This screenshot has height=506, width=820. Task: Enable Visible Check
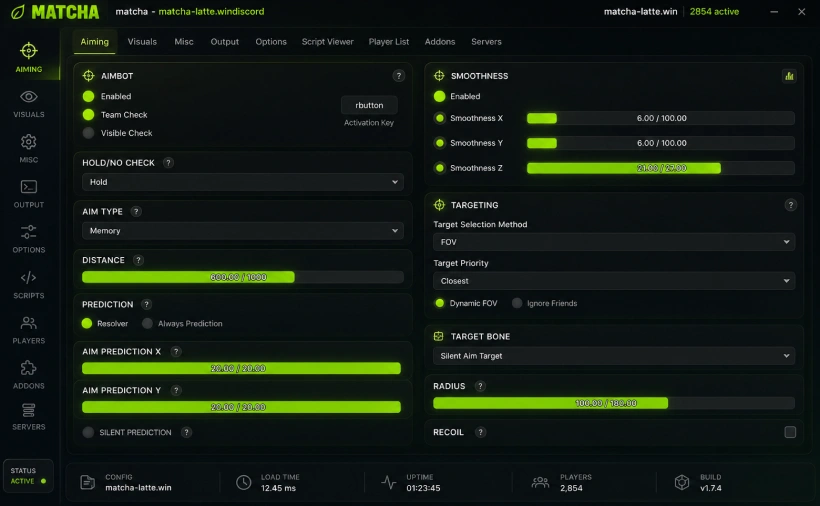coord(88,133)
